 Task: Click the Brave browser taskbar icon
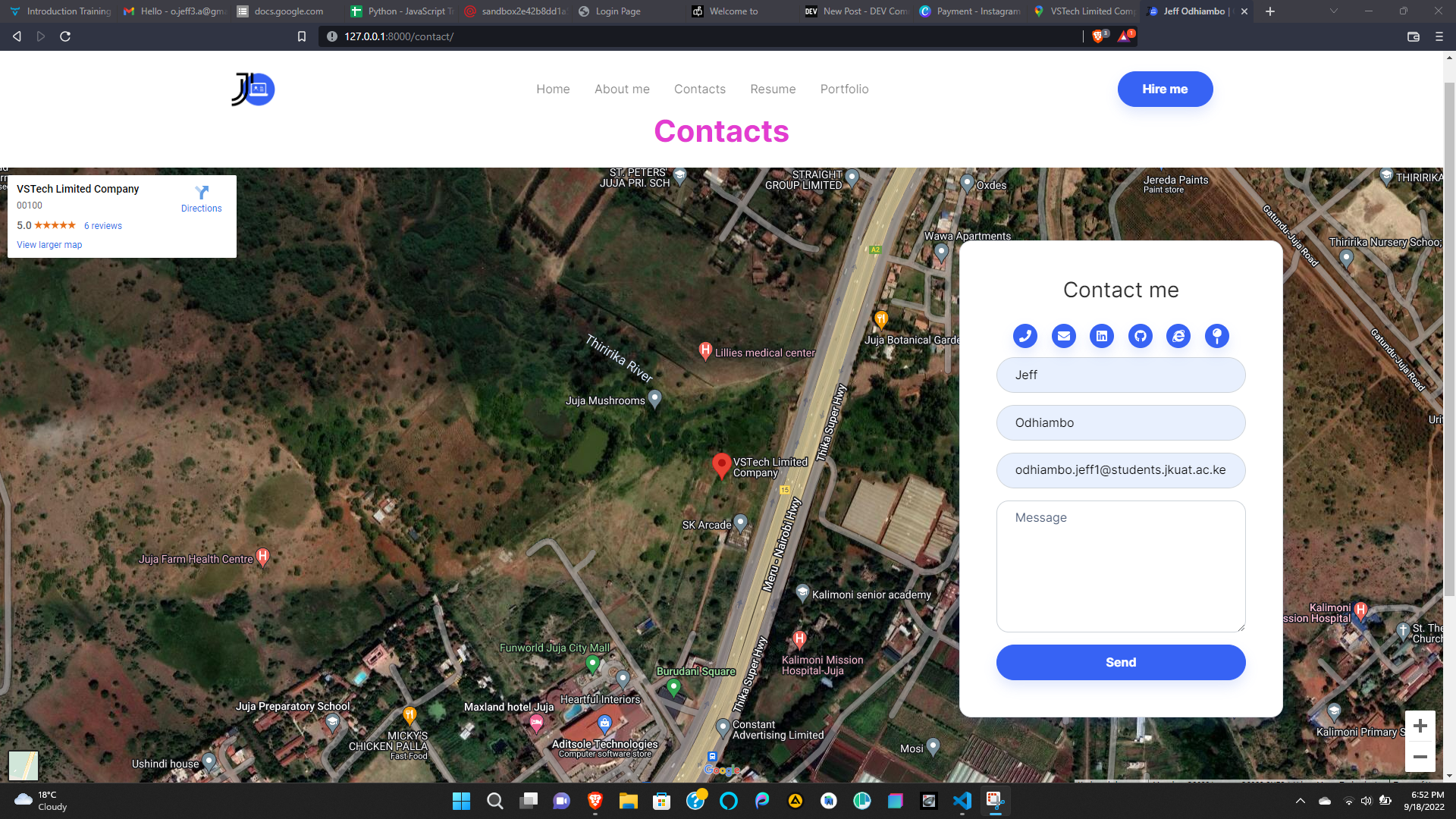tap(594, 802)
